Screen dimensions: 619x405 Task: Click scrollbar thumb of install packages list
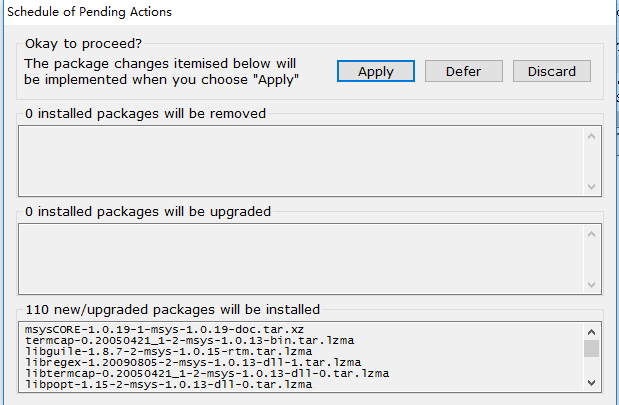[591, 349]
